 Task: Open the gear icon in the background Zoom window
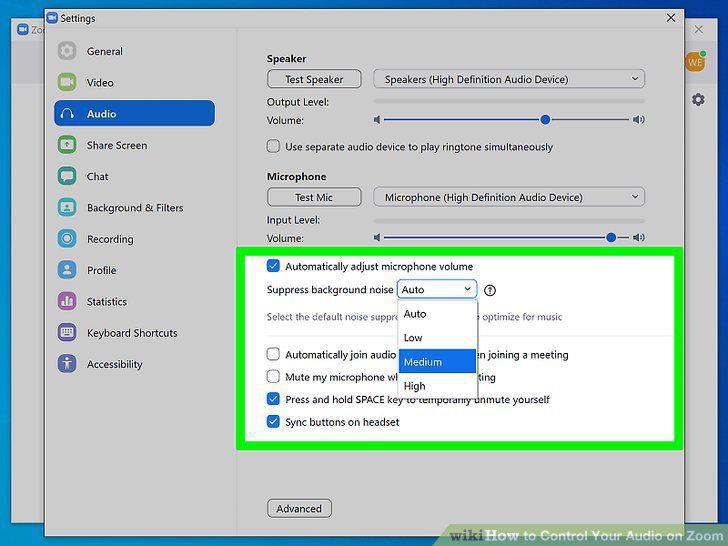[x=698, y=100]
